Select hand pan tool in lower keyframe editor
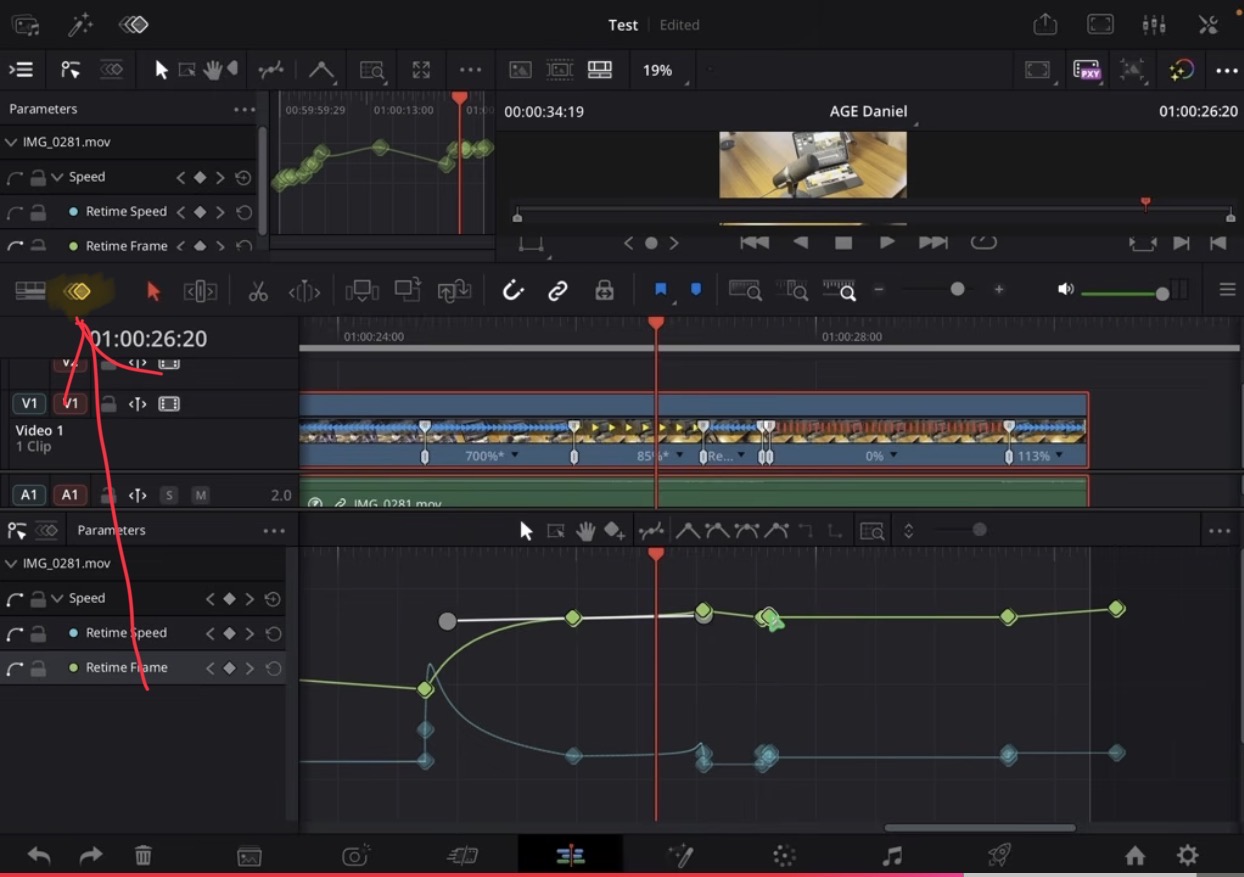This screenshot has height=877, width=1244. click(x=585, y=531)
